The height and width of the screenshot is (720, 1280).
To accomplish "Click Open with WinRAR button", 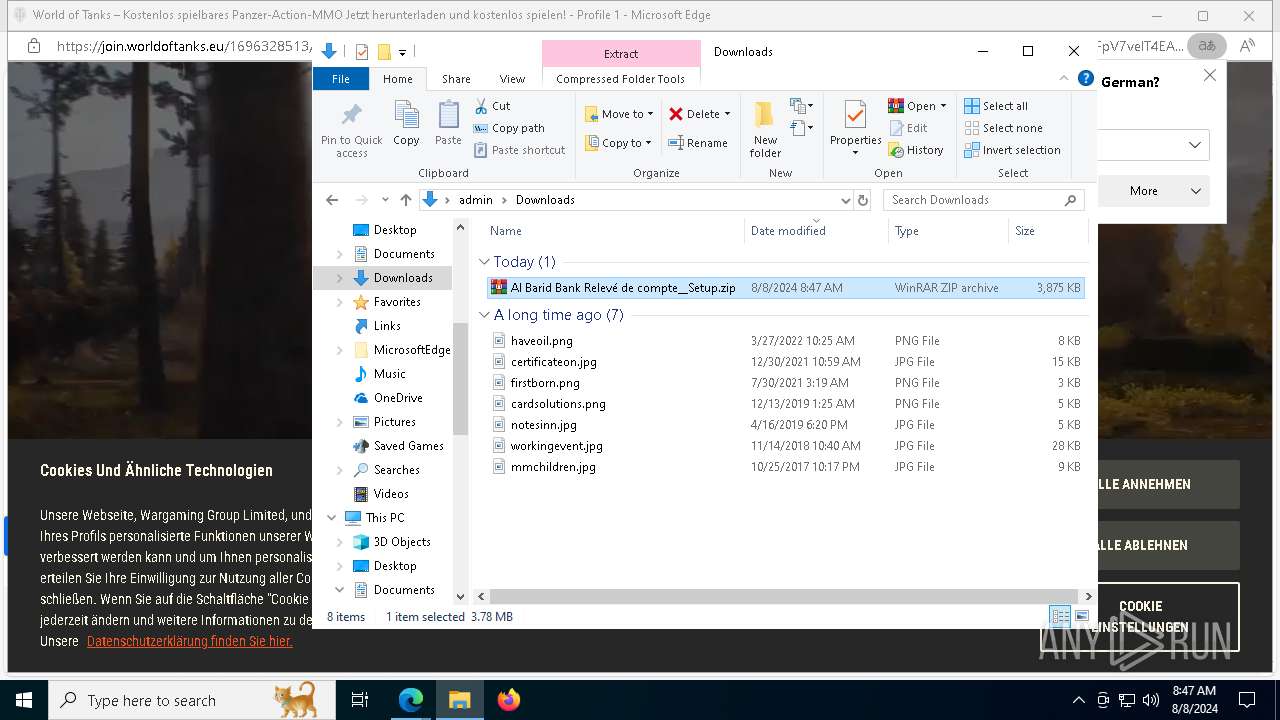I will click(917, 106).
